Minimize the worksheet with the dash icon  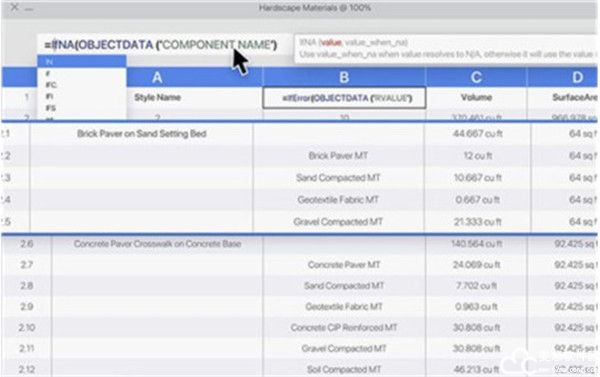pyautogui.click(x=29, y=8)
